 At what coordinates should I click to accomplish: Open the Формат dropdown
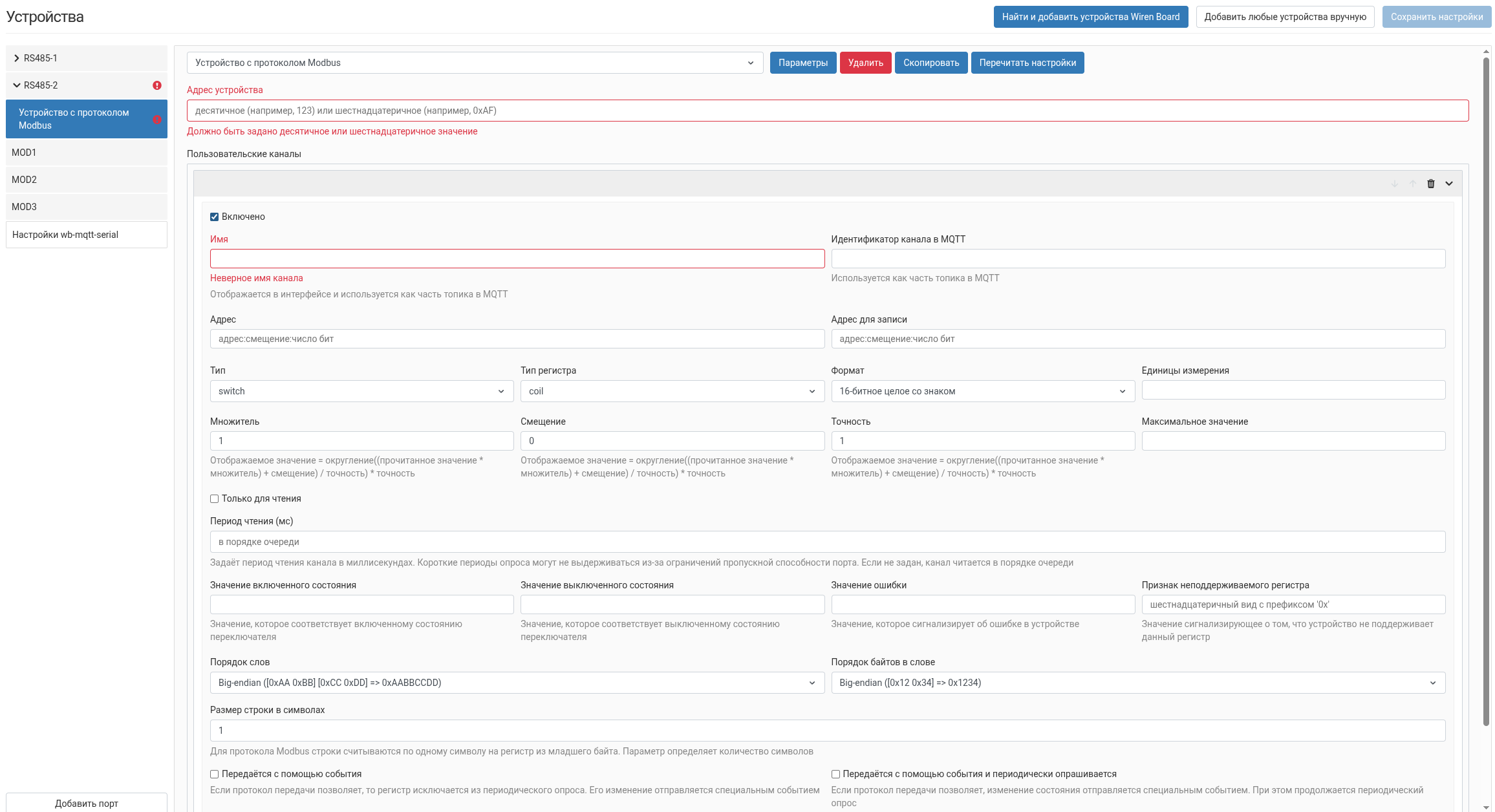983,391
